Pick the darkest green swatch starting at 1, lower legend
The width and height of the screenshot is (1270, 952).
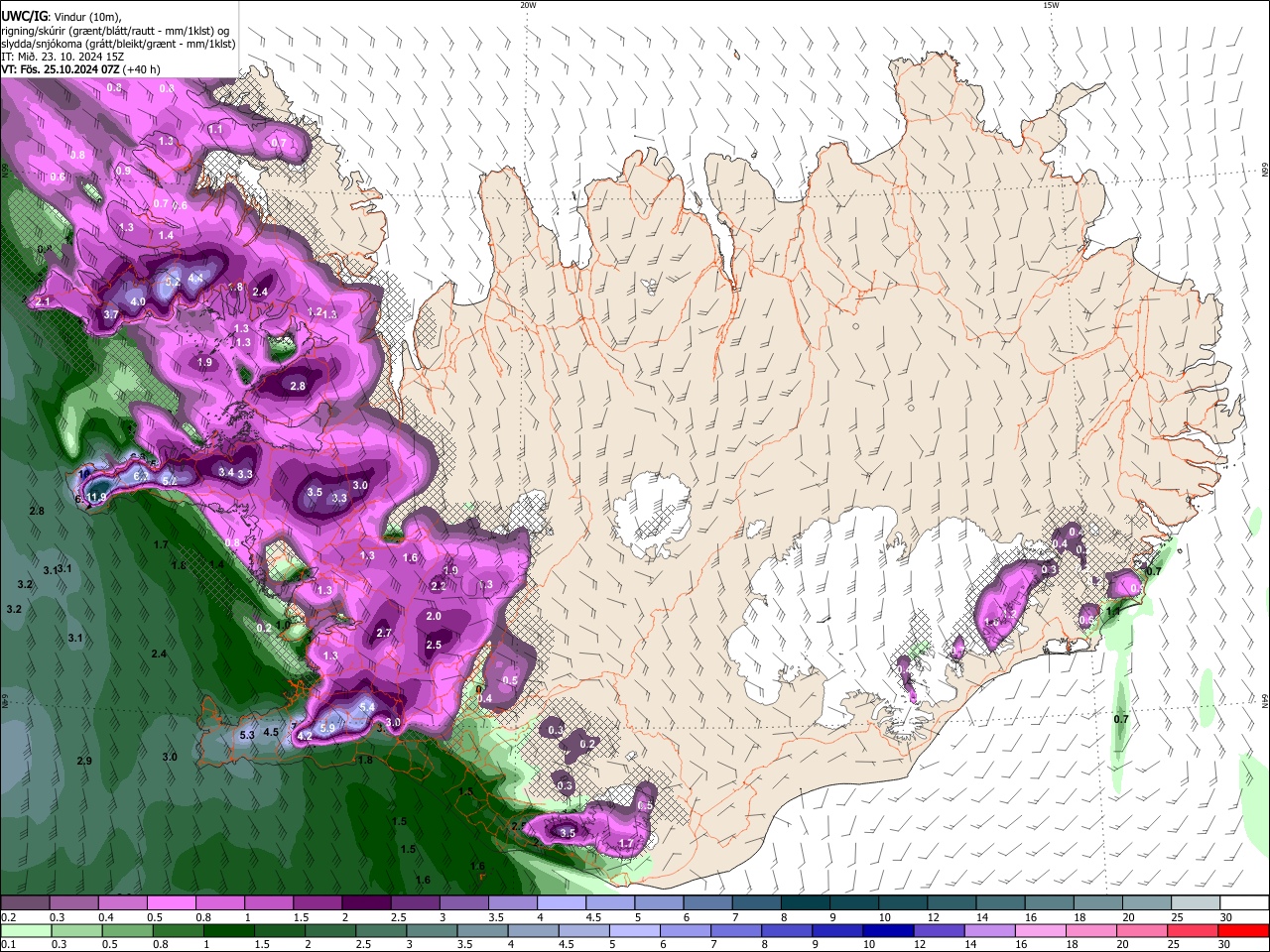[228, 930]
